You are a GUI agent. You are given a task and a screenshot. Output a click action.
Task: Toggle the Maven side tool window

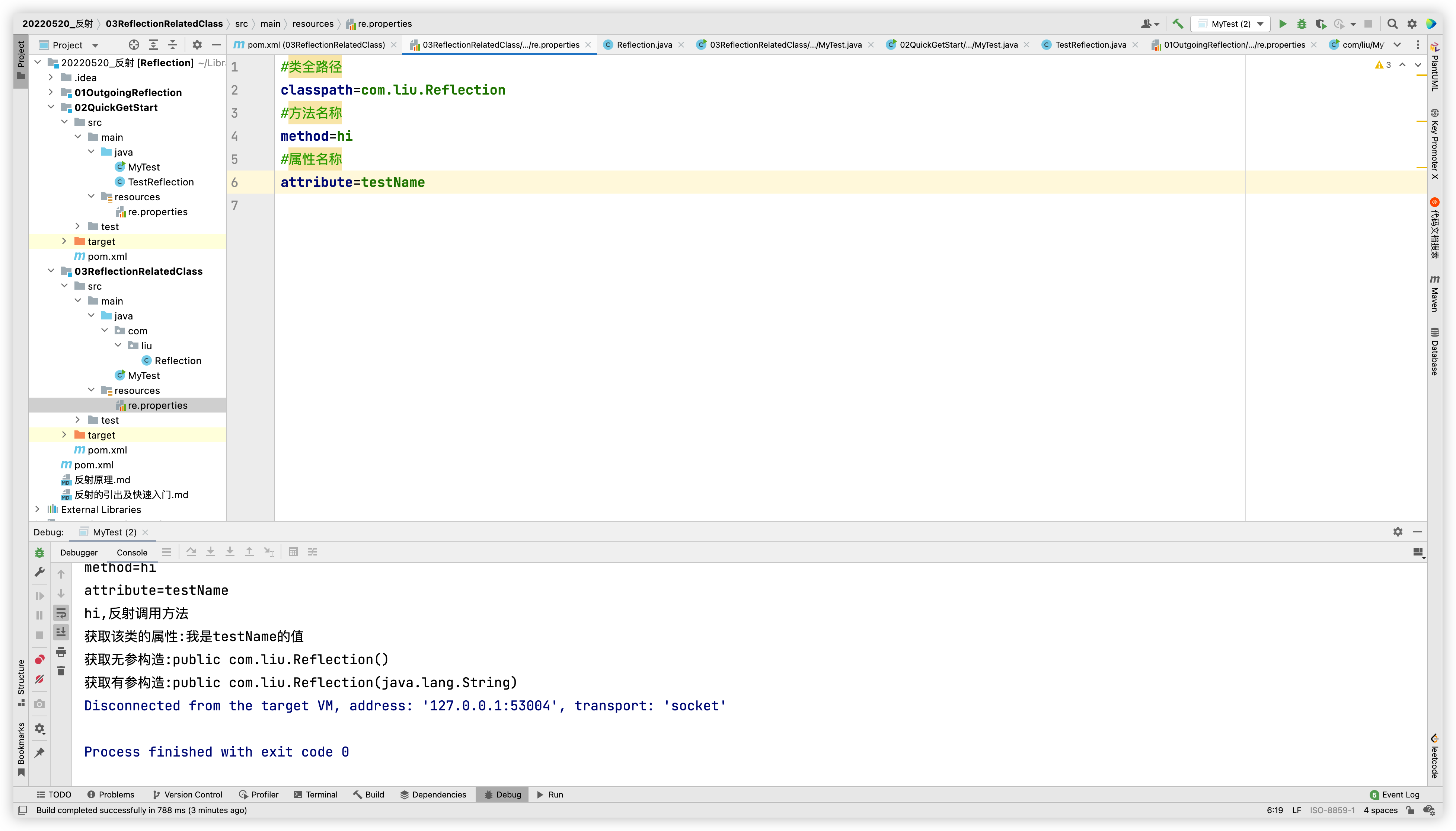(1435, 293)
